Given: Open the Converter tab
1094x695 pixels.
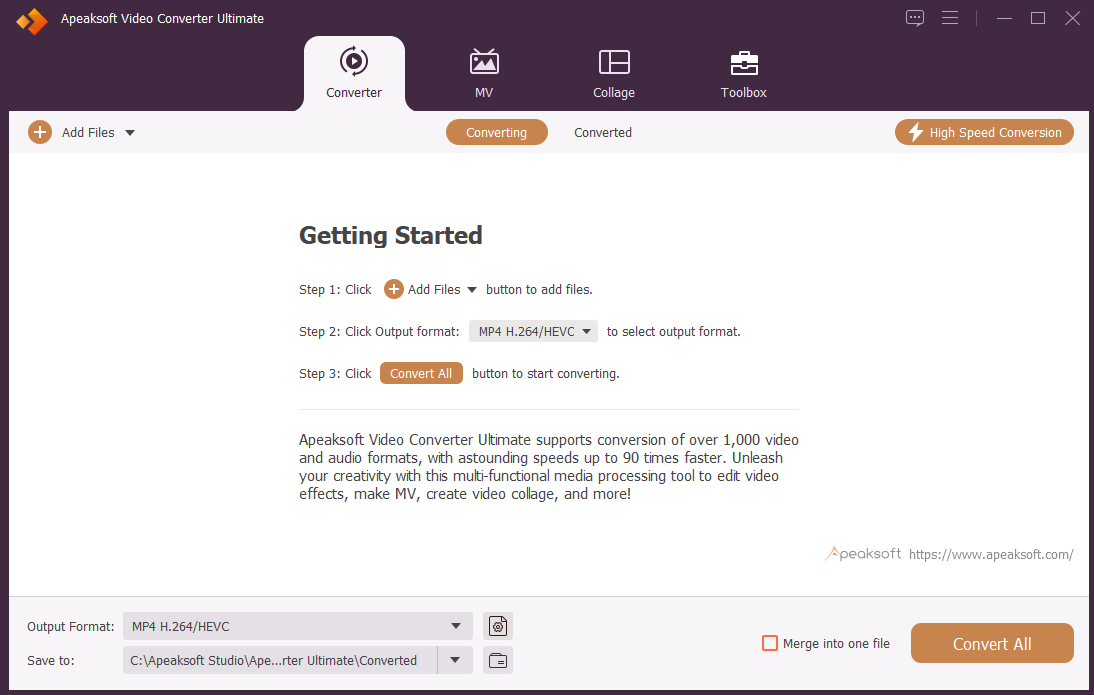Looking at the screenshot, I should point(354,73).
